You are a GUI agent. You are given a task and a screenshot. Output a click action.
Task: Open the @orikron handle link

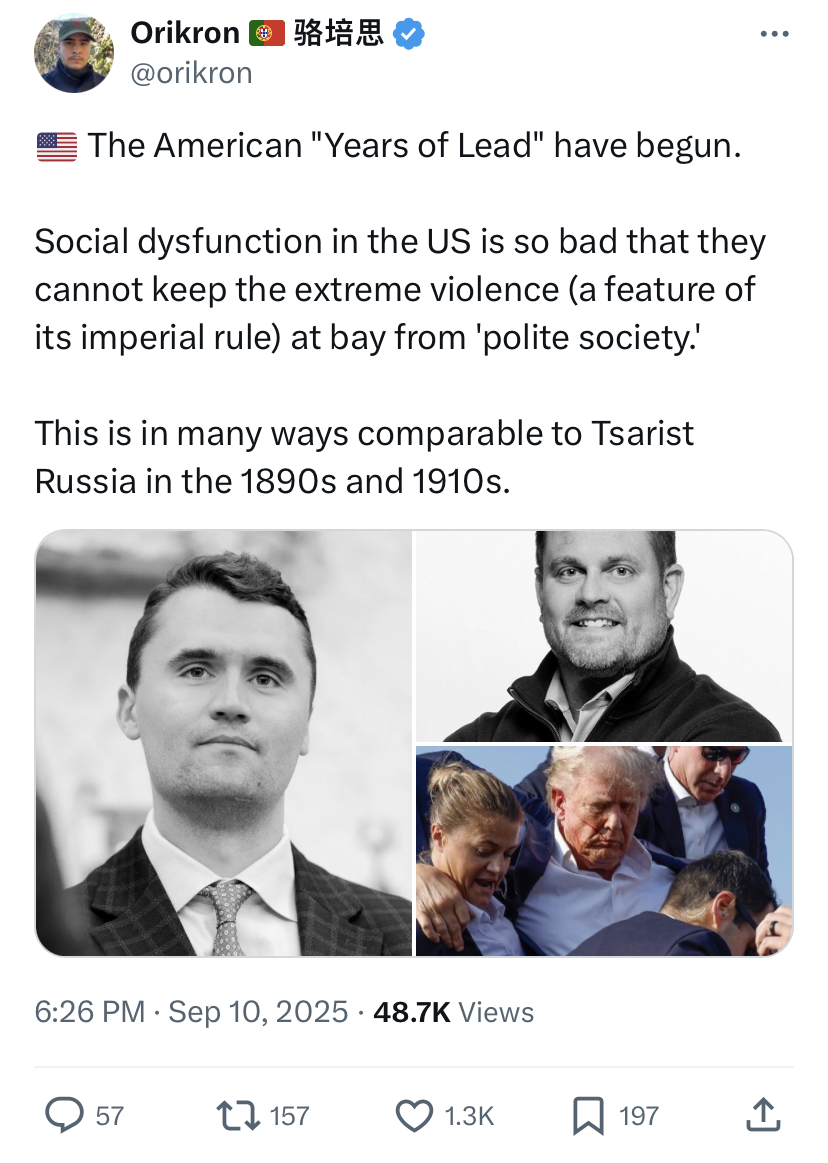pyautogui.click(x=191, y=73)
